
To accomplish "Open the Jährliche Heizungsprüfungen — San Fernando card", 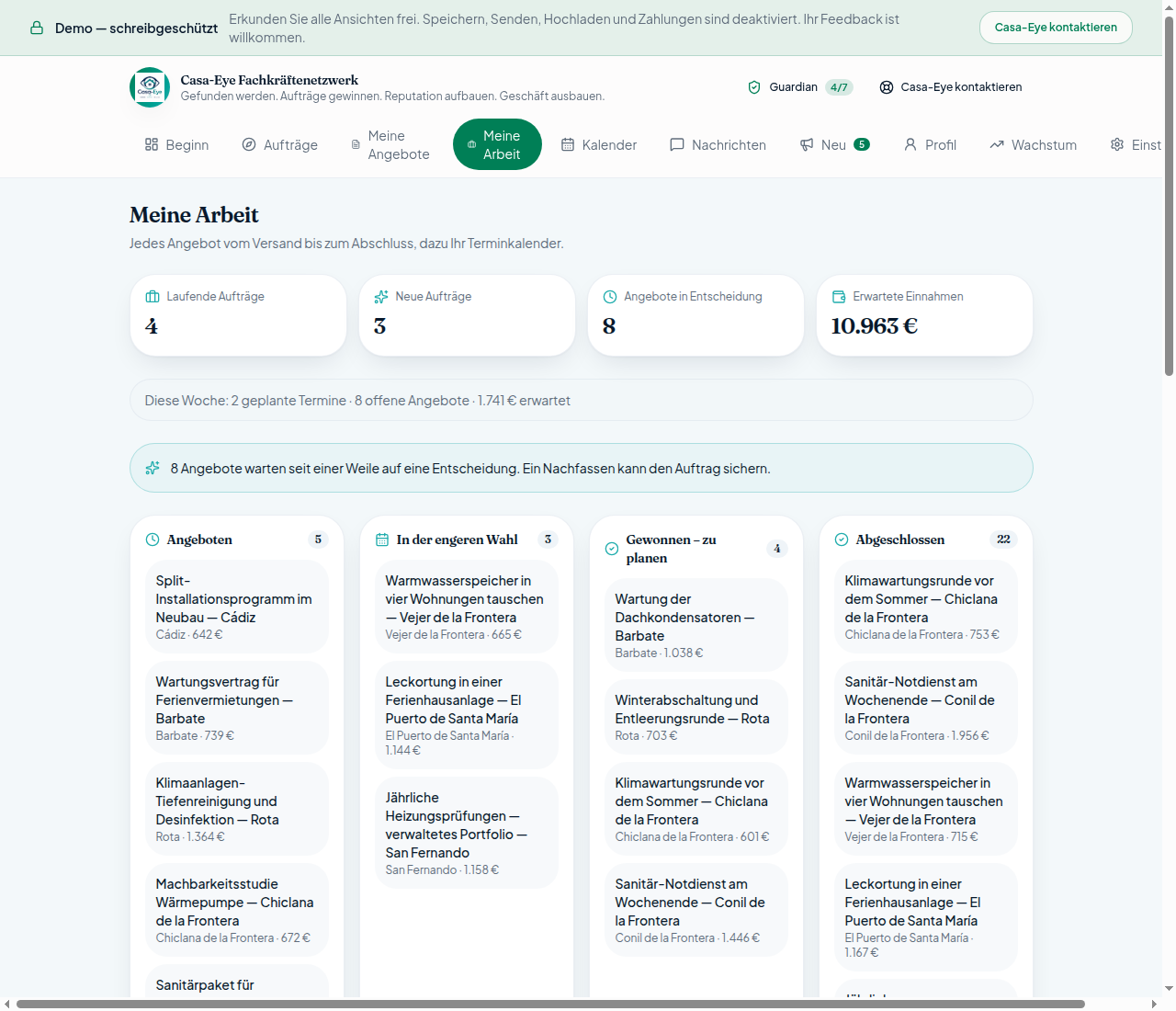I will [x=467, y=833].
